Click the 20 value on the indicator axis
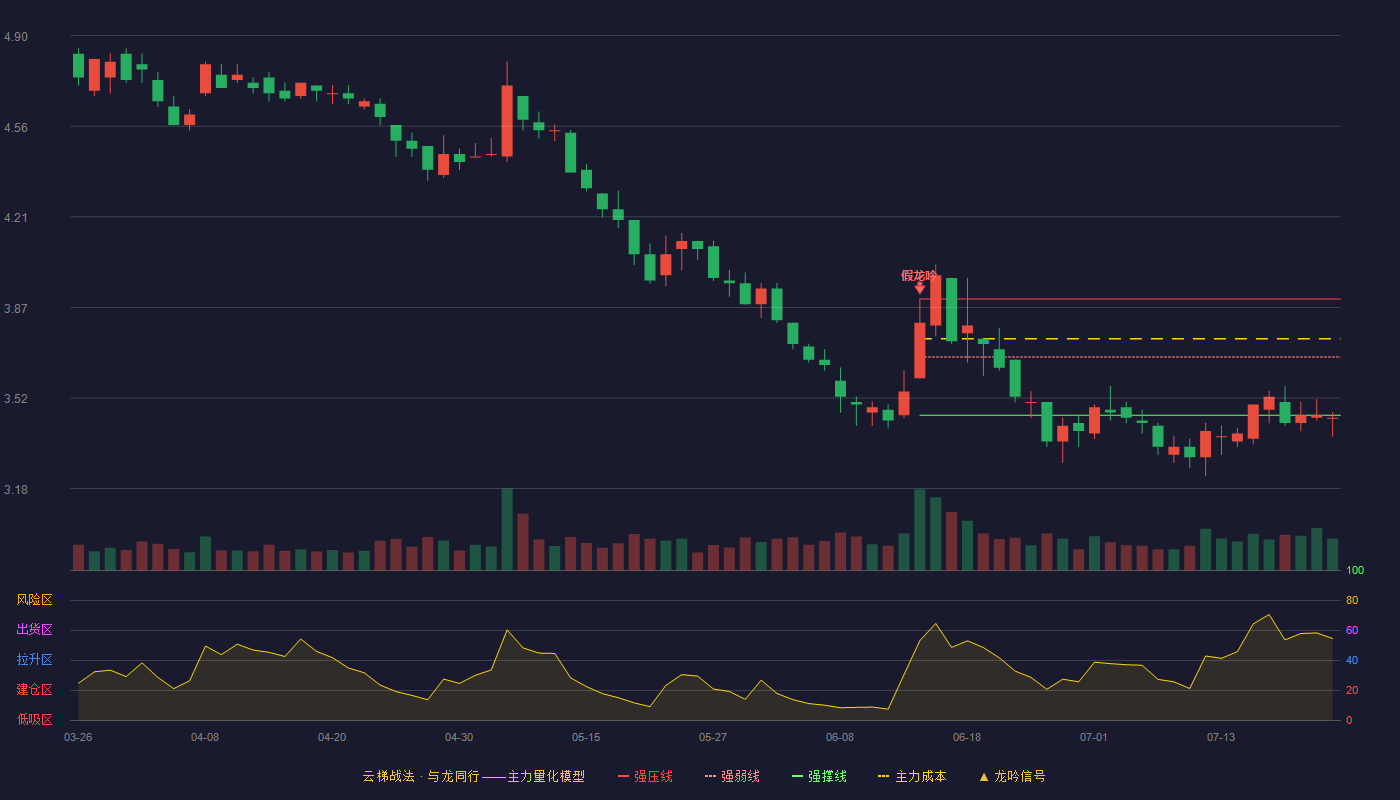The width and height of the screenshot is (1400, 800). click(1352, 690)
